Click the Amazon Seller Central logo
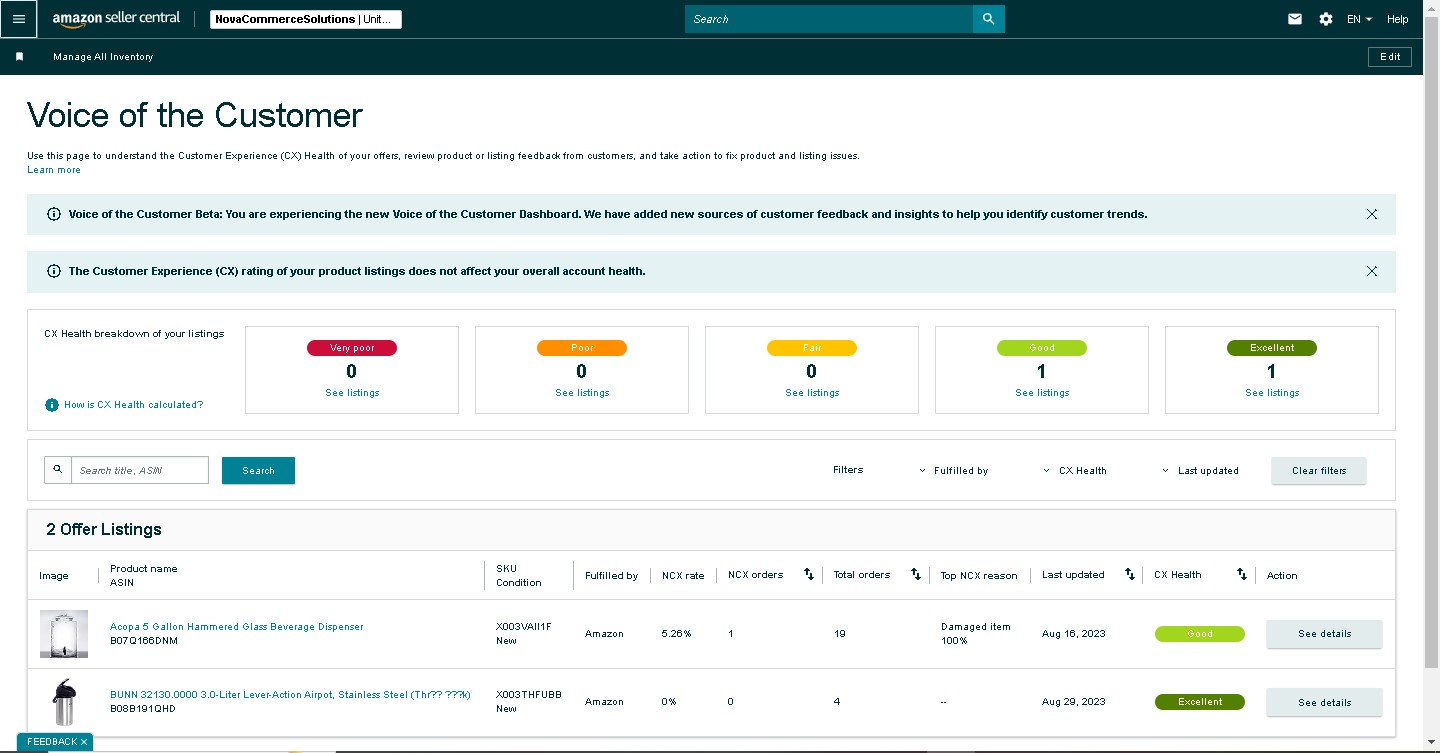 tap(116, 19)
